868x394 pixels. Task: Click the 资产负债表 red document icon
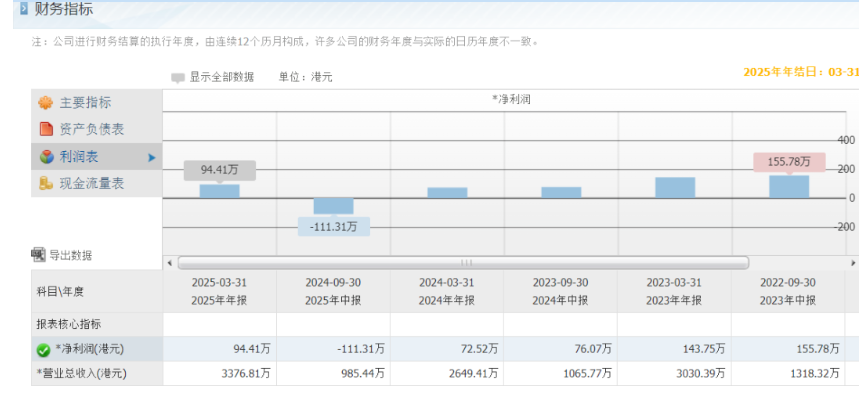pos(46,129)
